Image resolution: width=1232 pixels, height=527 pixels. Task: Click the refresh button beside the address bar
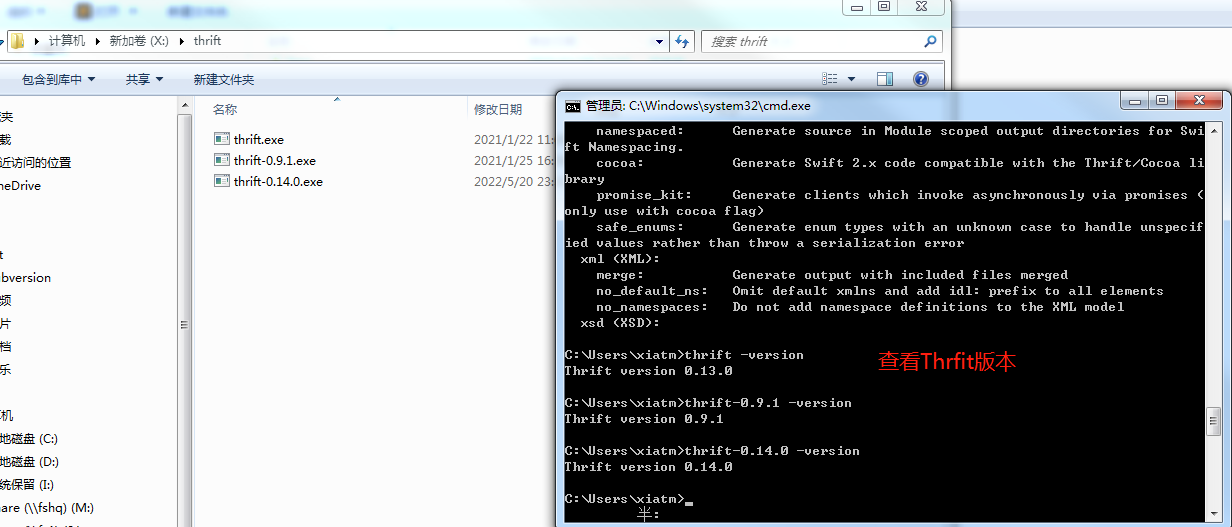682,41
